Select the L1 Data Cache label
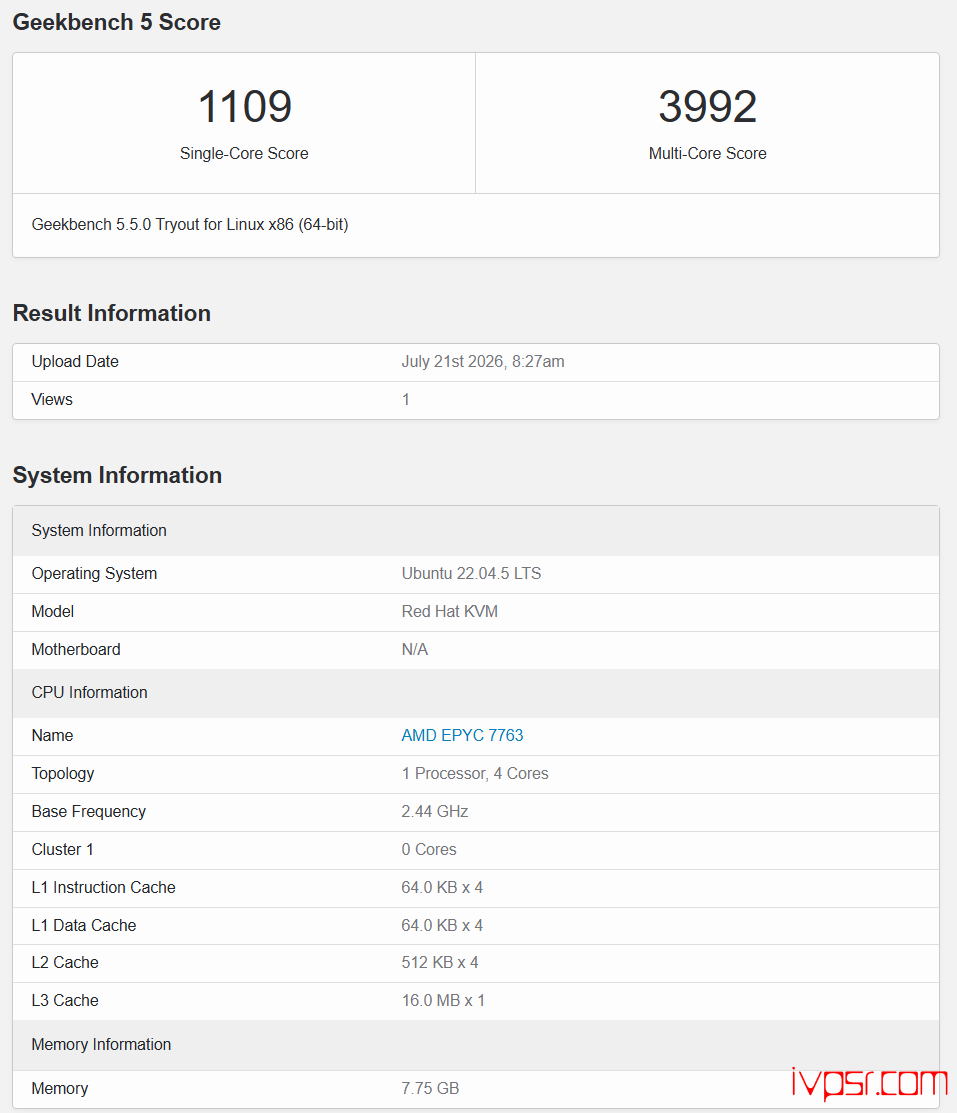 [x=84, y=926]
